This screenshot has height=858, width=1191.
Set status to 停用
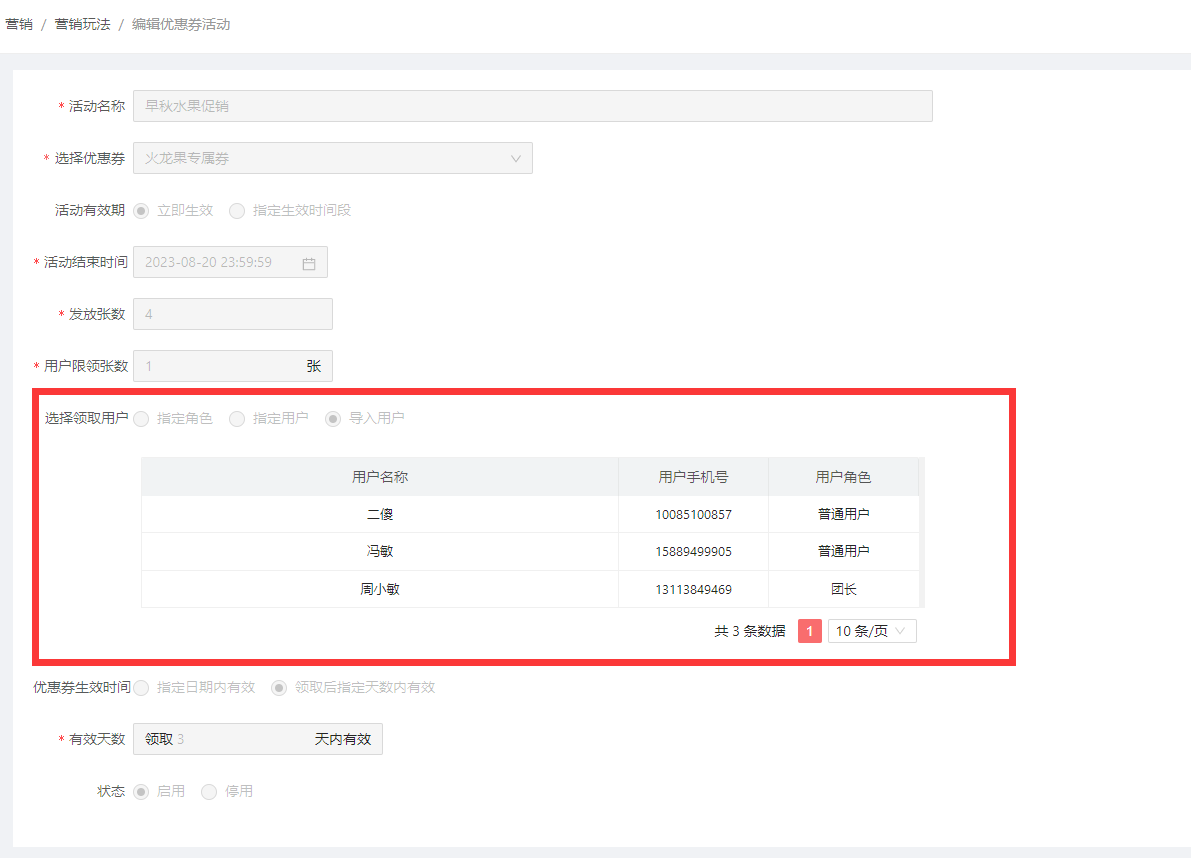click(209, 792)
